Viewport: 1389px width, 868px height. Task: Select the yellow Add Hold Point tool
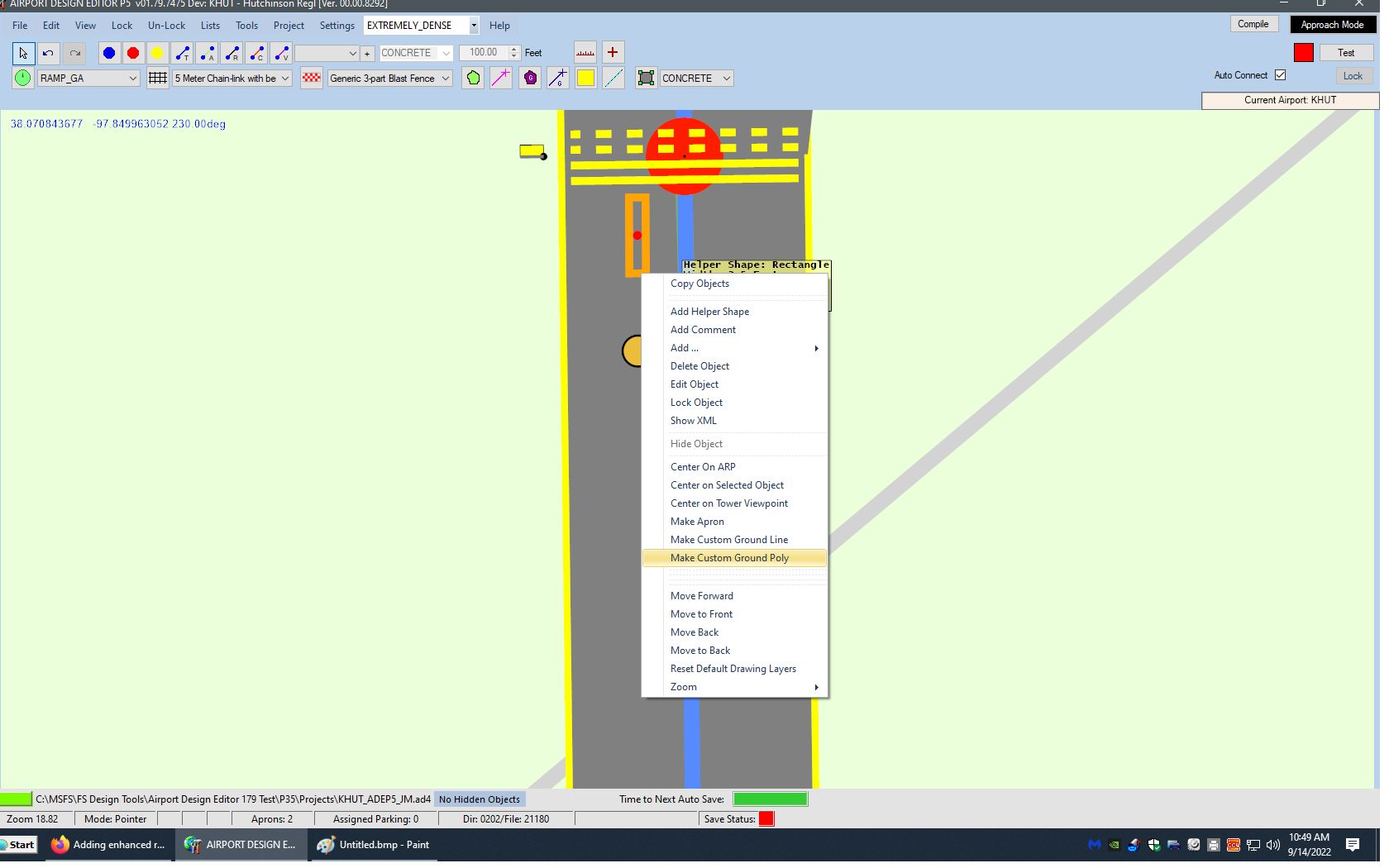pyautogui.click(x=157, y=53)
